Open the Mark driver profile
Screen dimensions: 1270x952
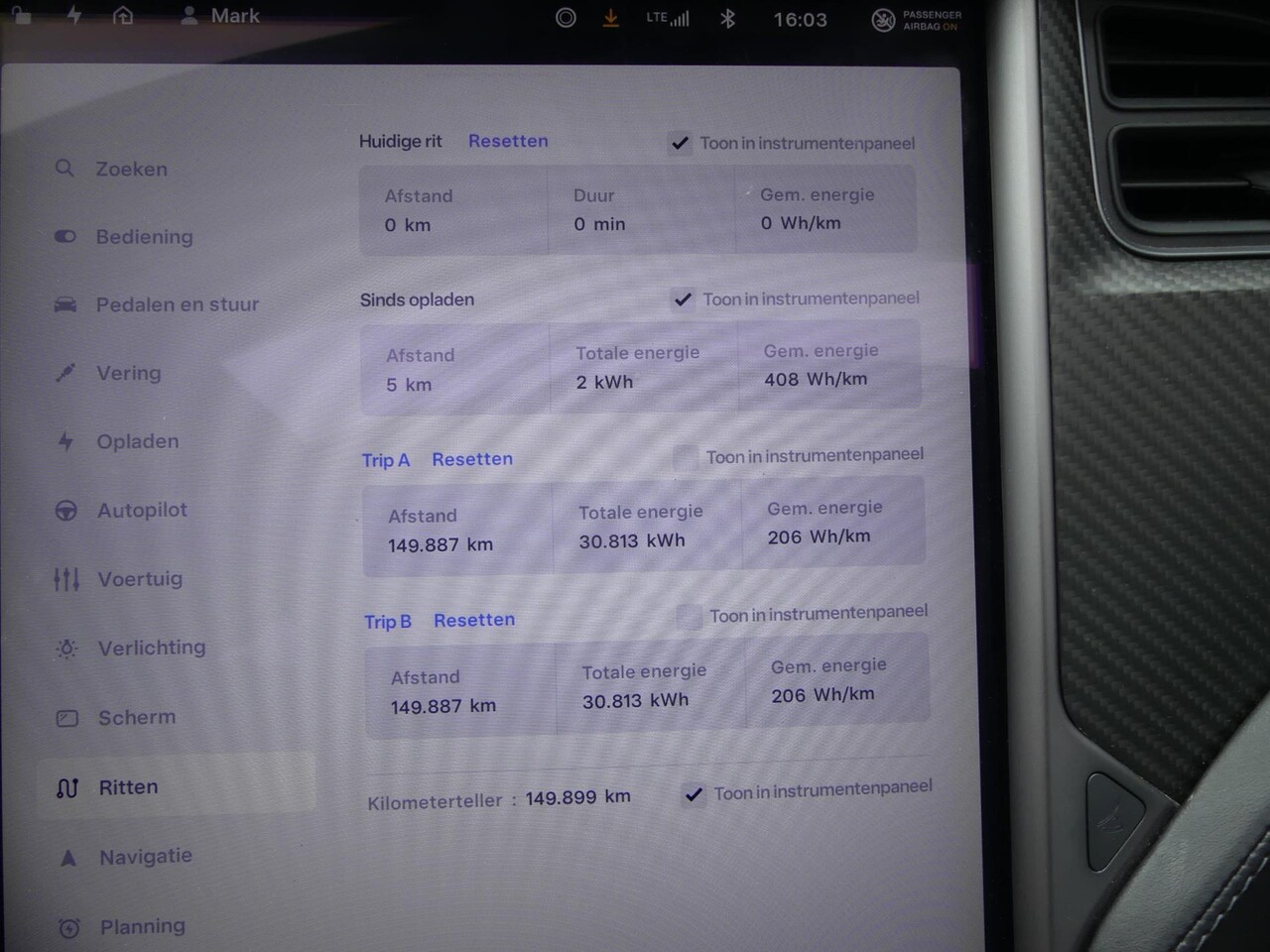click(220, 16)
